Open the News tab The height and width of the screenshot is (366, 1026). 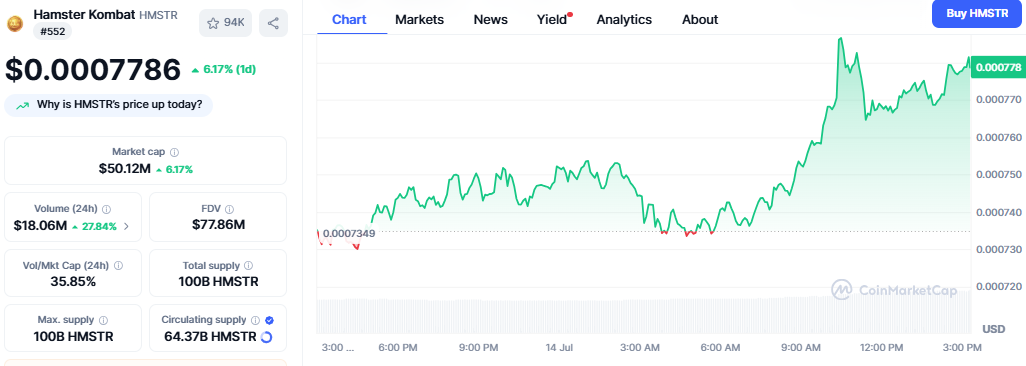point(491,20)
